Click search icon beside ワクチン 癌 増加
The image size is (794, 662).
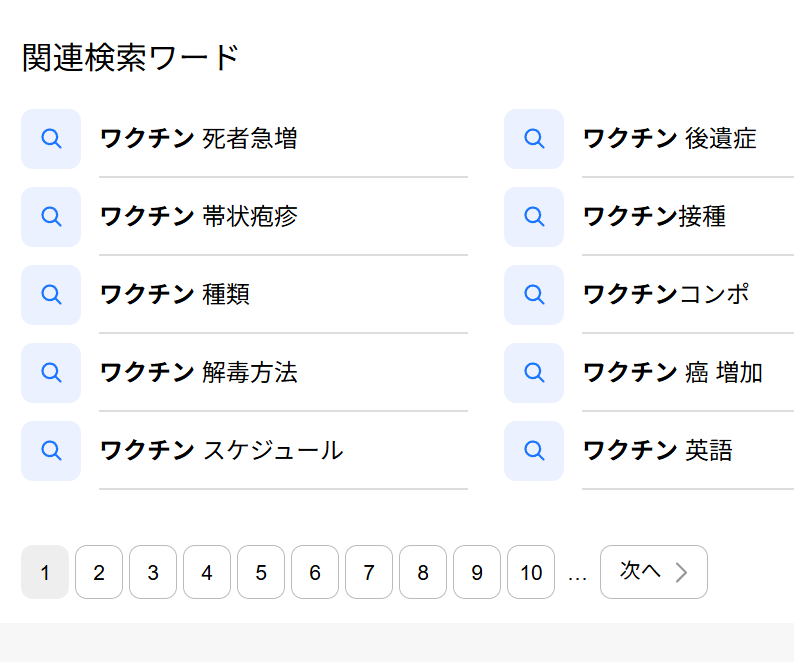[534, 373]
